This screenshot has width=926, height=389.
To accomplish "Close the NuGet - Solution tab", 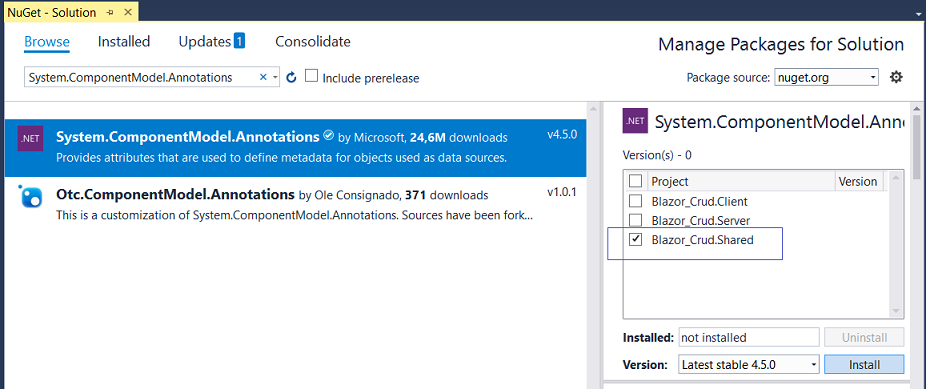I will coord(128,12).
